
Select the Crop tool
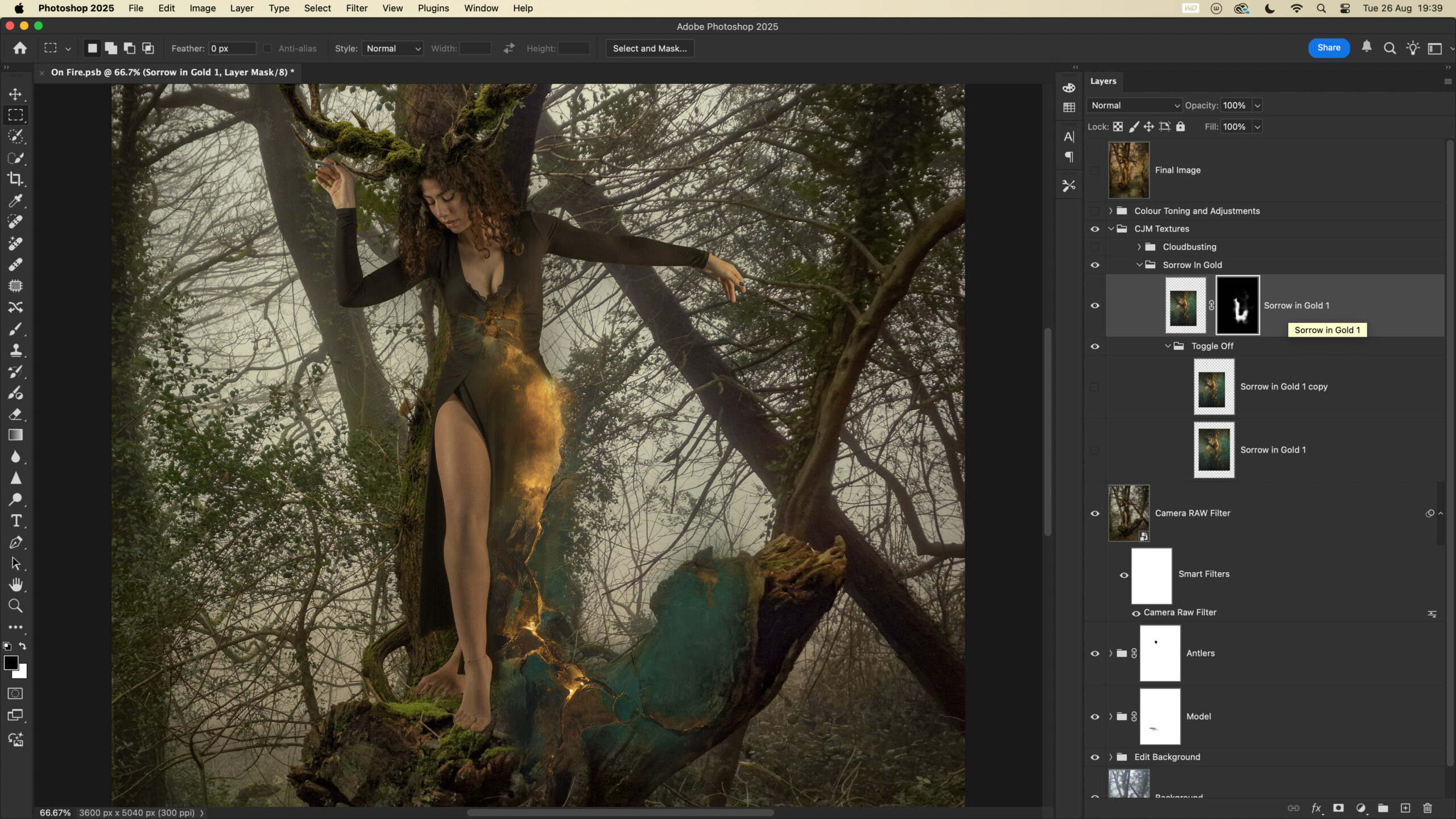(15, 179)
